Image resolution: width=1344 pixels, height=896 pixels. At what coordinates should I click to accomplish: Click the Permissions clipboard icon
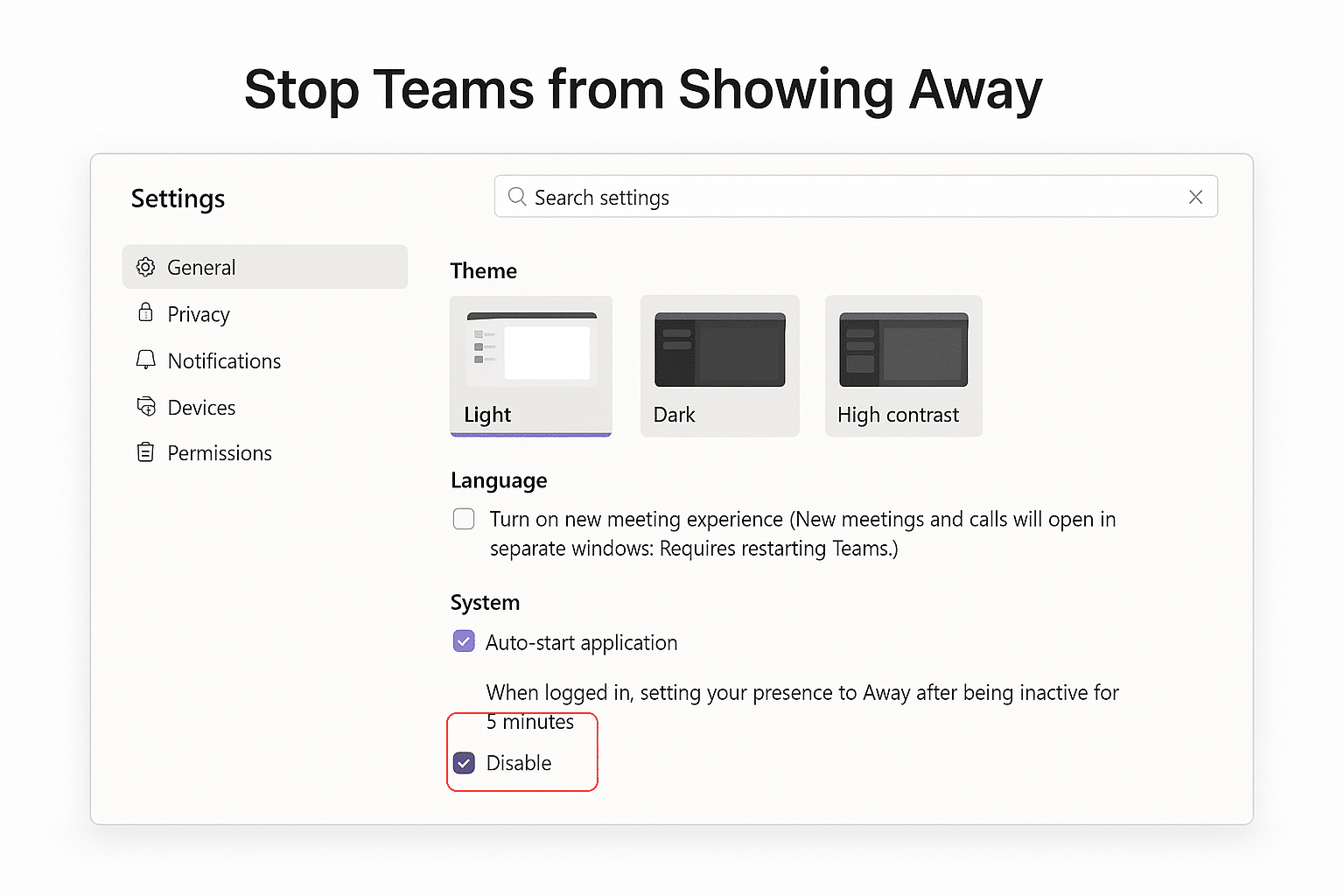pyautogui.click(x=146, y=452)
